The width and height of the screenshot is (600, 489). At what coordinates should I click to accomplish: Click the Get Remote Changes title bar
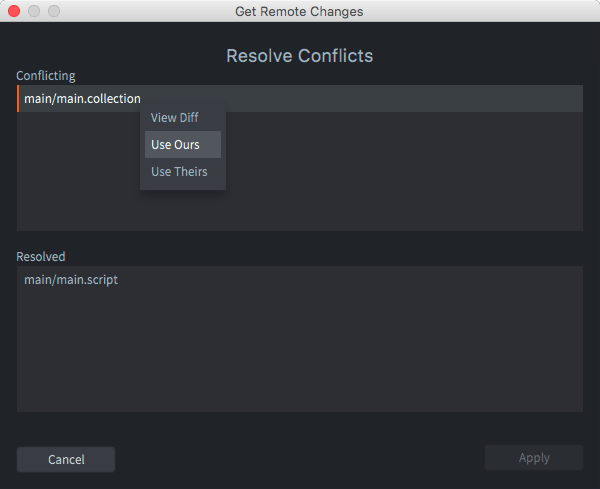point(300,11)
